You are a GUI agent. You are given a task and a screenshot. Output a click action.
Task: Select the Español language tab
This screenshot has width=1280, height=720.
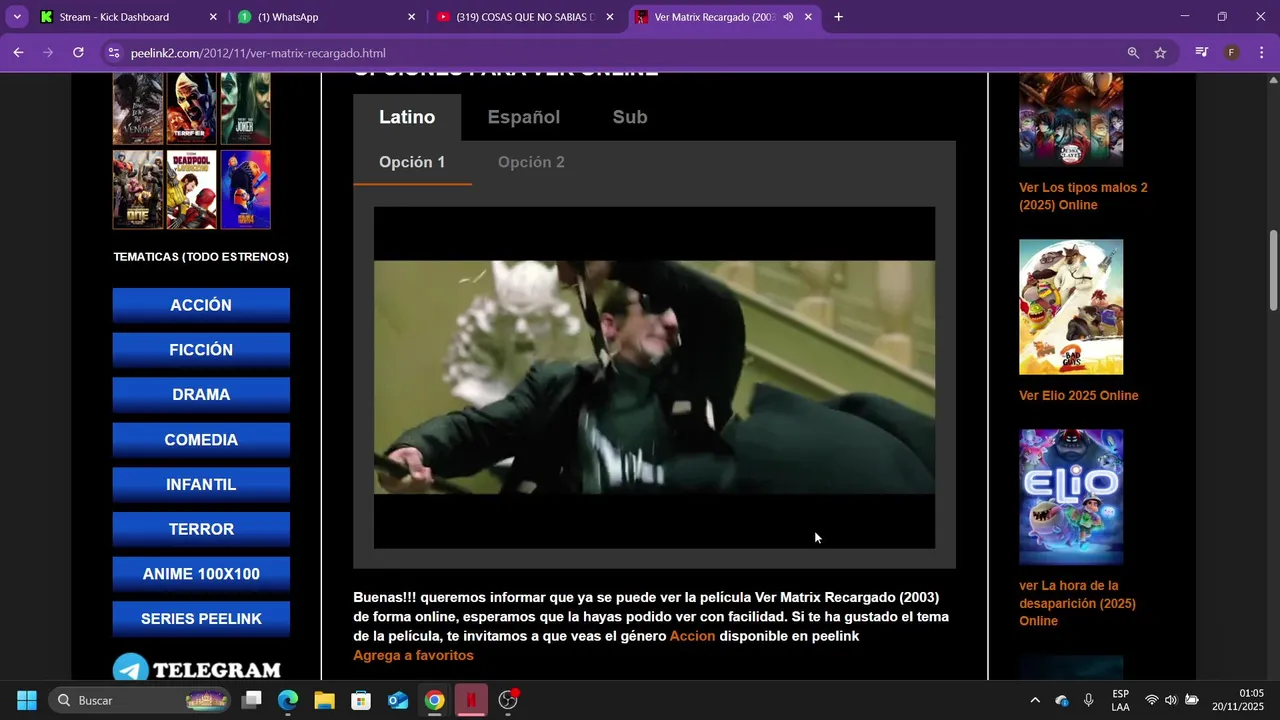tap(524, 117)
